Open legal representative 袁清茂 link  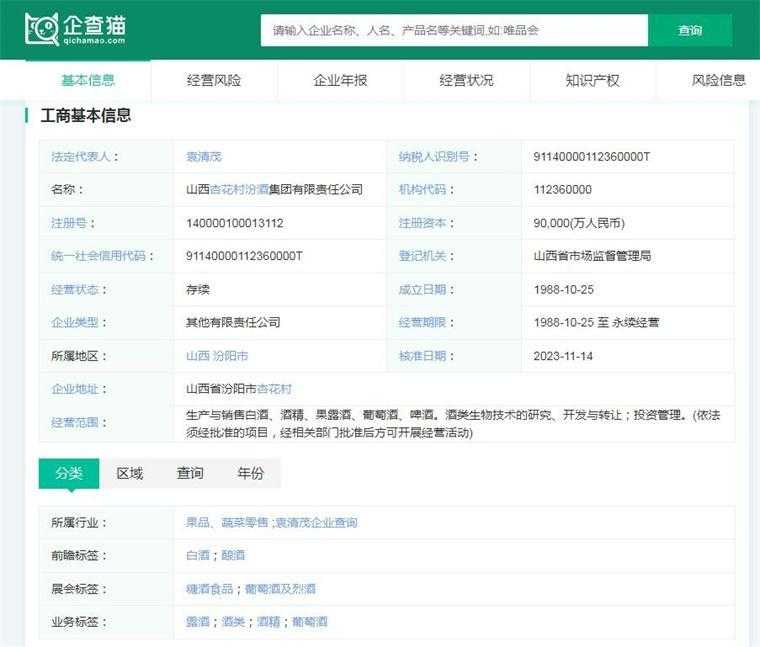pyautogui.click(x=204, y=157)
